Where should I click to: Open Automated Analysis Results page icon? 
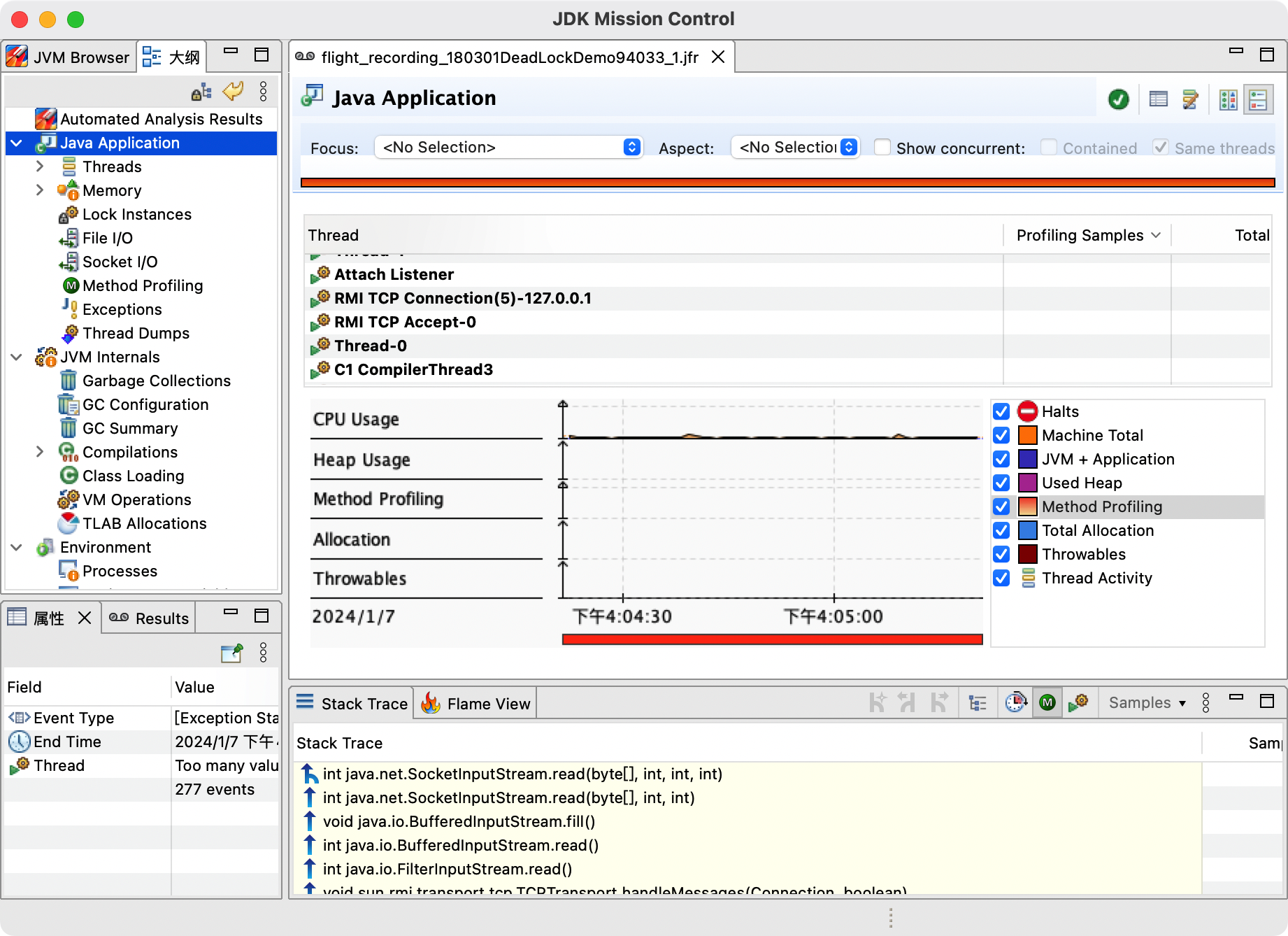pyautogui.click(x=46, y=119)
